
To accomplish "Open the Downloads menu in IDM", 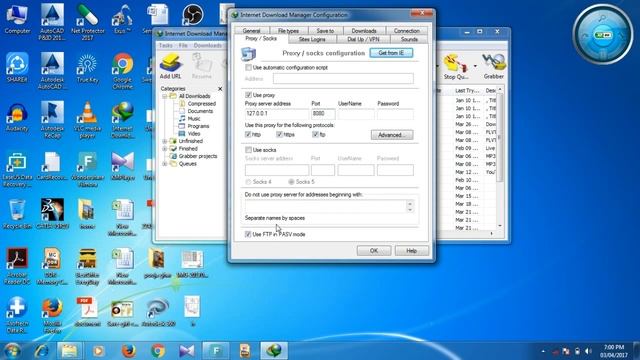I will click(208, 45).
